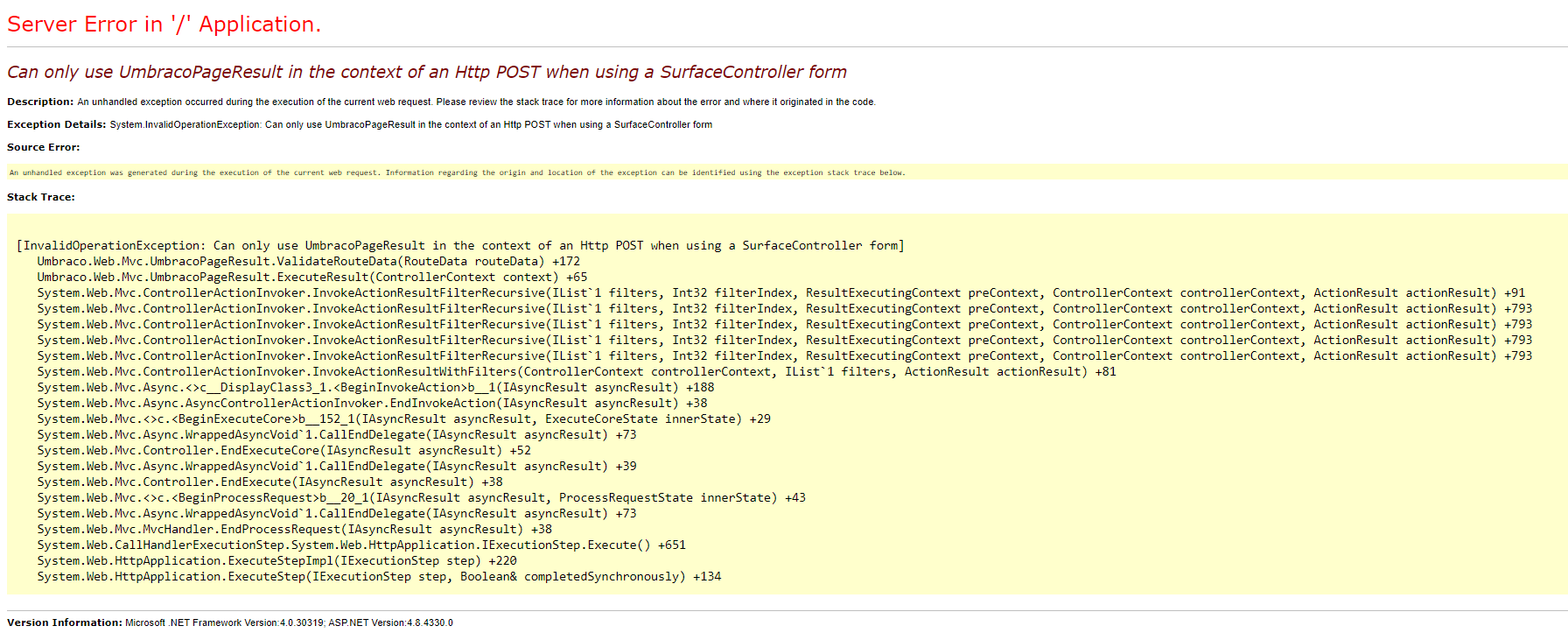Click the 'UmbracoPageResult.ValidateRouteData' stack line

pos(309,262)
